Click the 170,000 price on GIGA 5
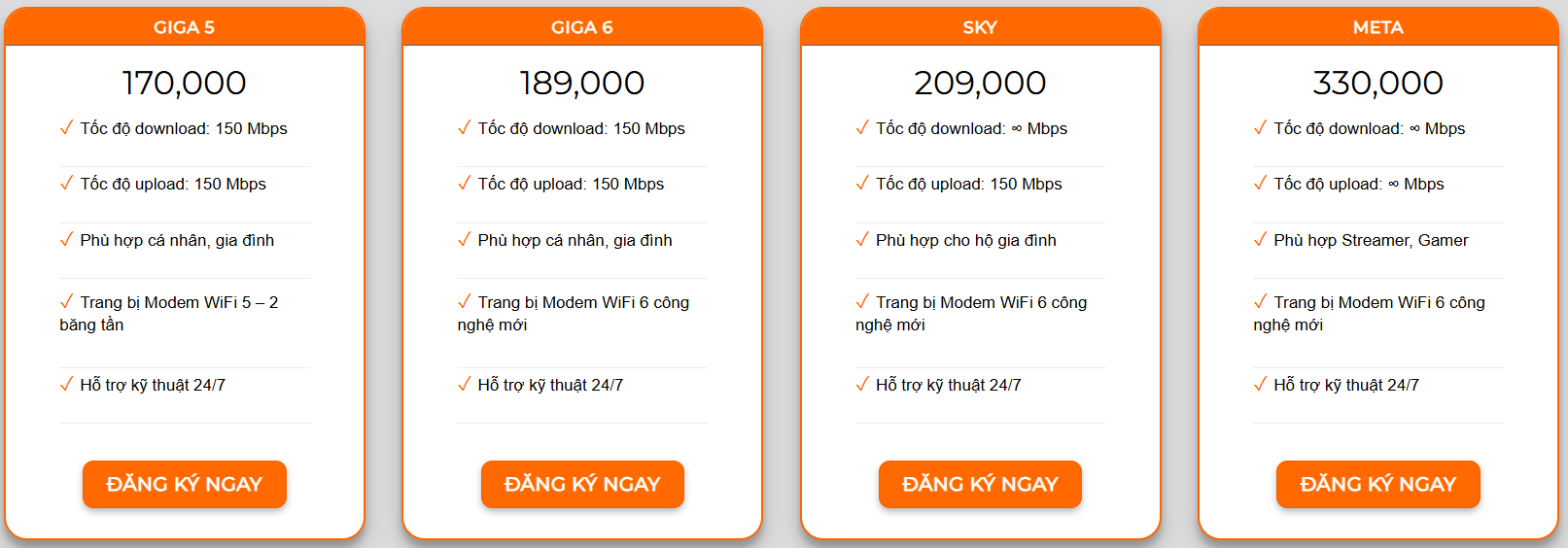 pos(184,83)
